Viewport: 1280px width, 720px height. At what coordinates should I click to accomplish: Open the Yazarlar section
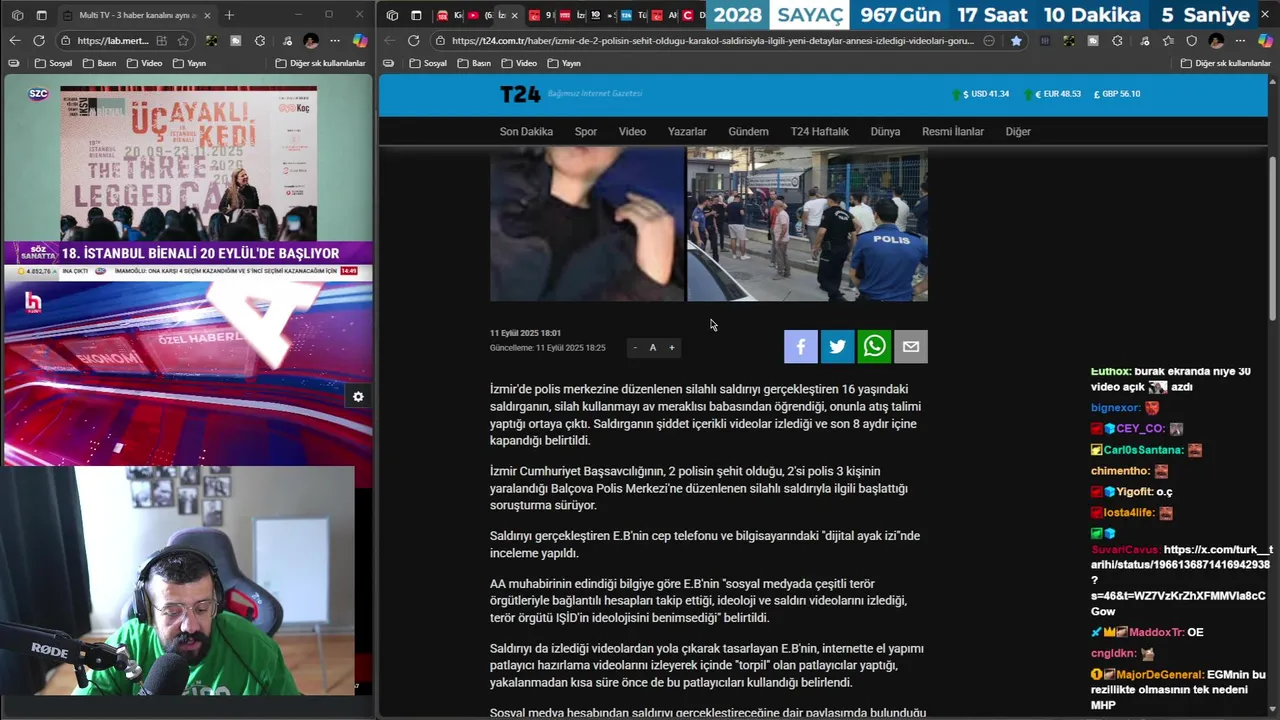[x=687, y=131]
